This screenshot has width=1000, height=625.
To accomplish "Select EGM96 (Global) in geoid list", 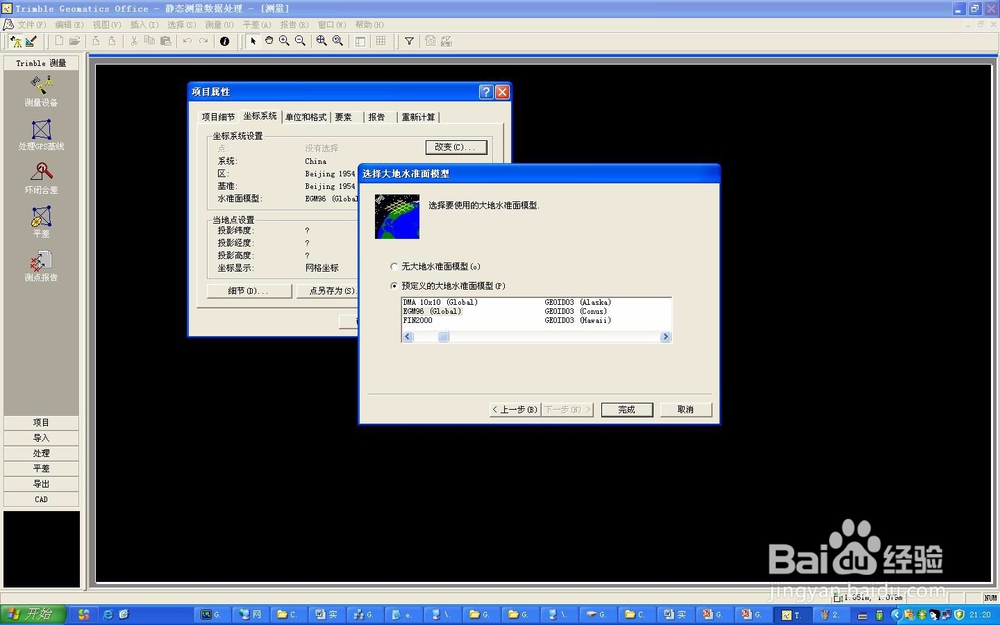I will click(432, 311).
